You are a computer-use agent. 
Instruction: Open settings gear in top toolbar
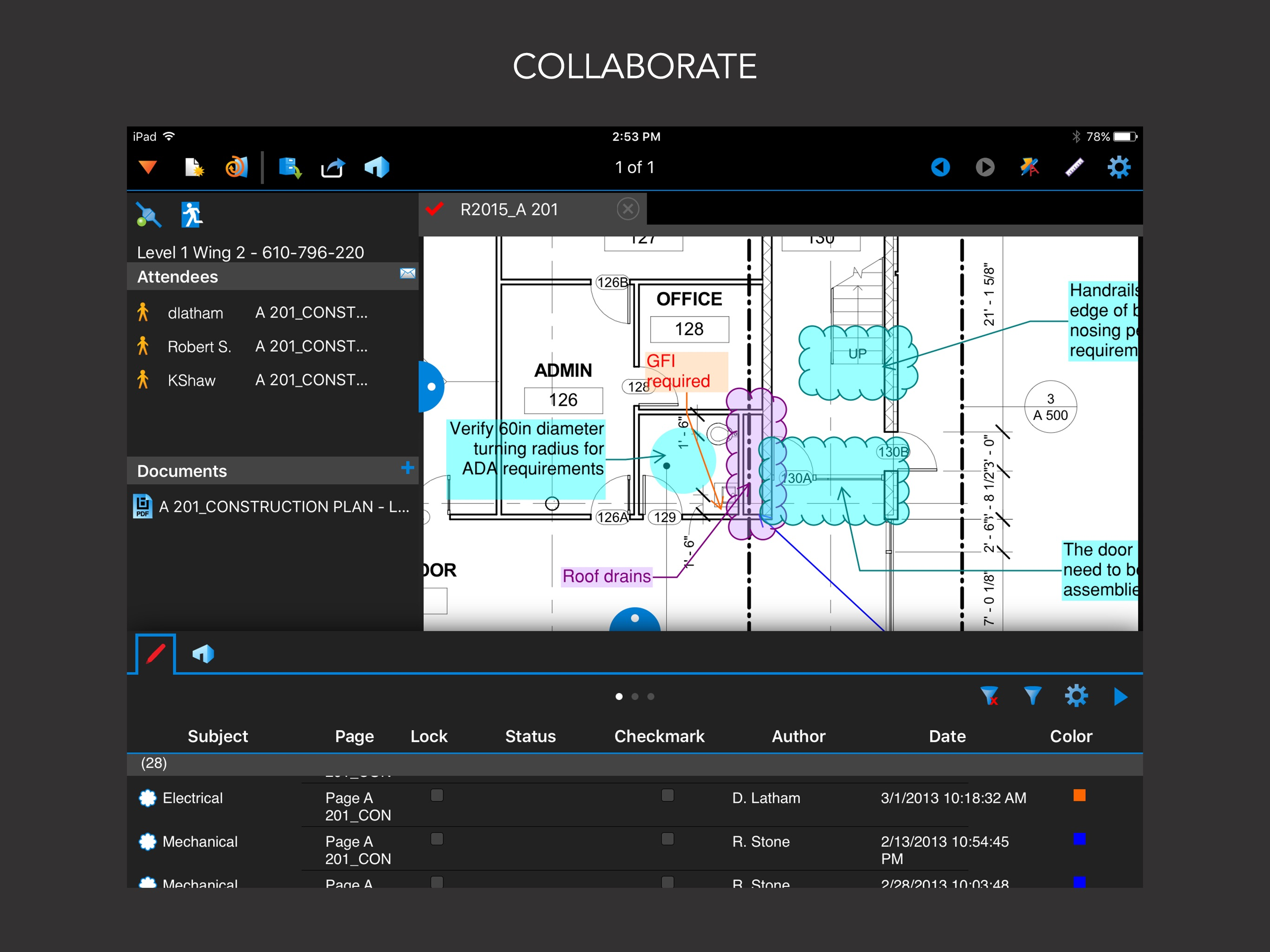pos(1118,167)
